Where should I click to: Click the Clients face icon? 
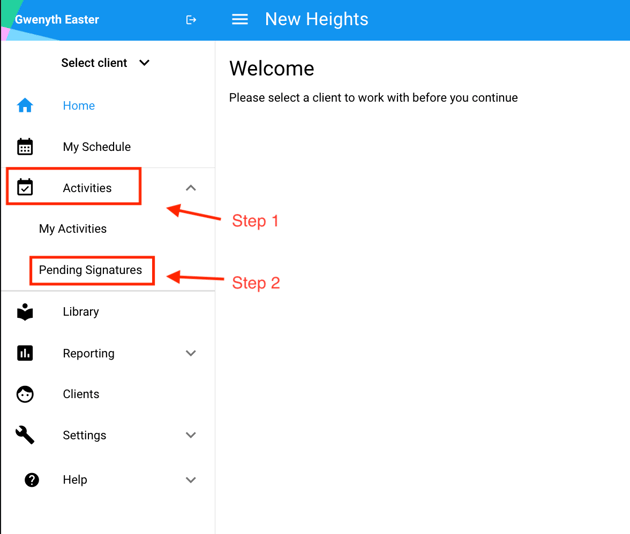25,394
